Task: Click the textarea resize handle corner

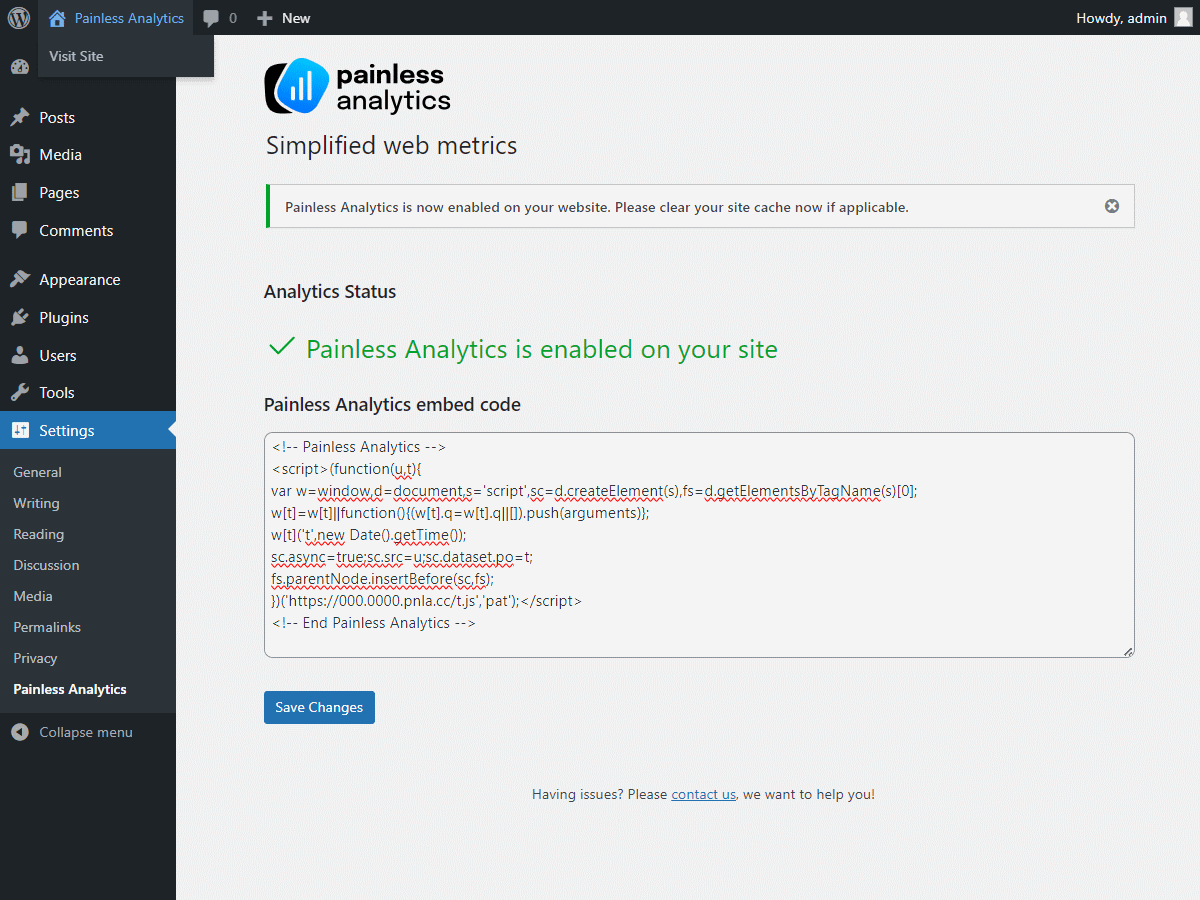Action: coord(1128,651)
